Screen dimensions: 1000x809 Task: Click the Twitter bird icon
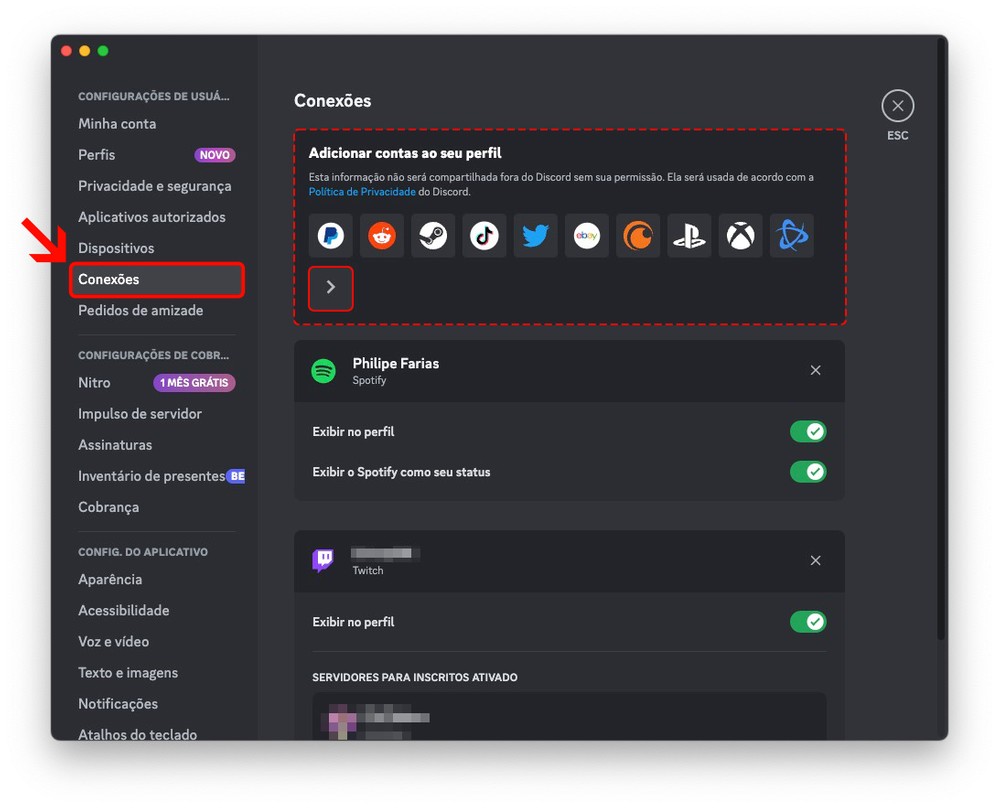535,236
